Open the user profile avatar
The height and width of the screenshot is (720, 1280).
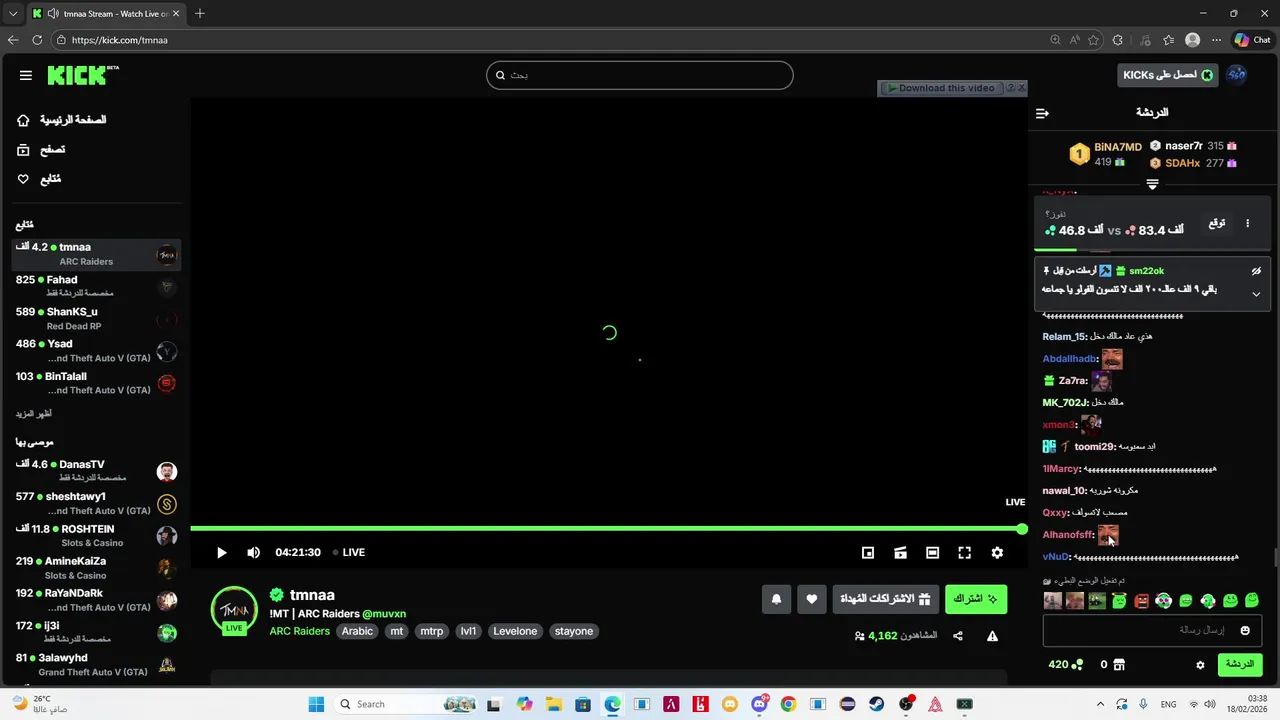(x=1237, y=75)
